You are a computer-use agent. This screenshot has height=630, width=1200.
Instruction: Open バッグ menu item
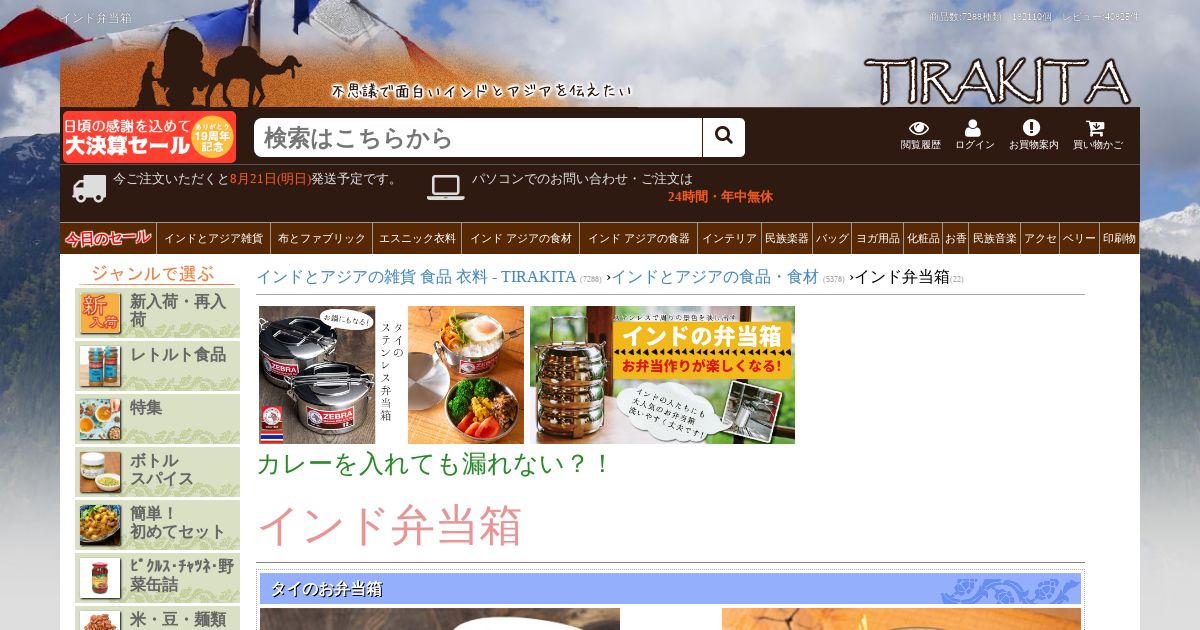832,238
